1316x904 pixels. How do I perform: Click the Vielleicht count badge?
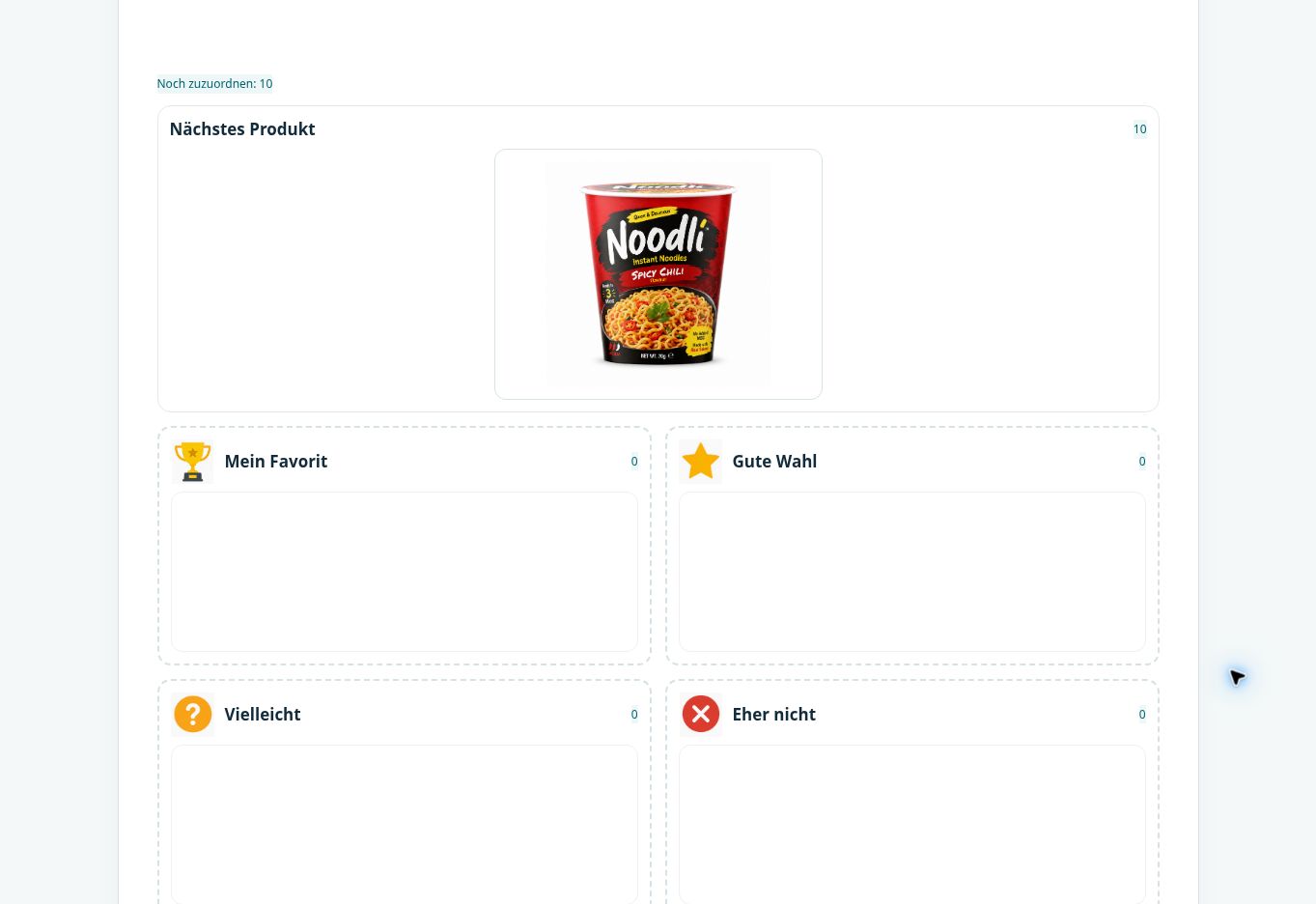pos(634,715)
